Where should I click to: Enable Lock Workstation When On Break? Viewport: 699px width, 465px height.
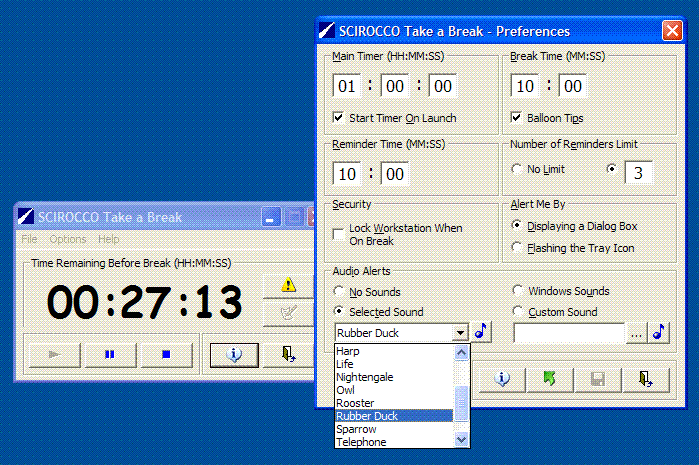tap(338, 234)
